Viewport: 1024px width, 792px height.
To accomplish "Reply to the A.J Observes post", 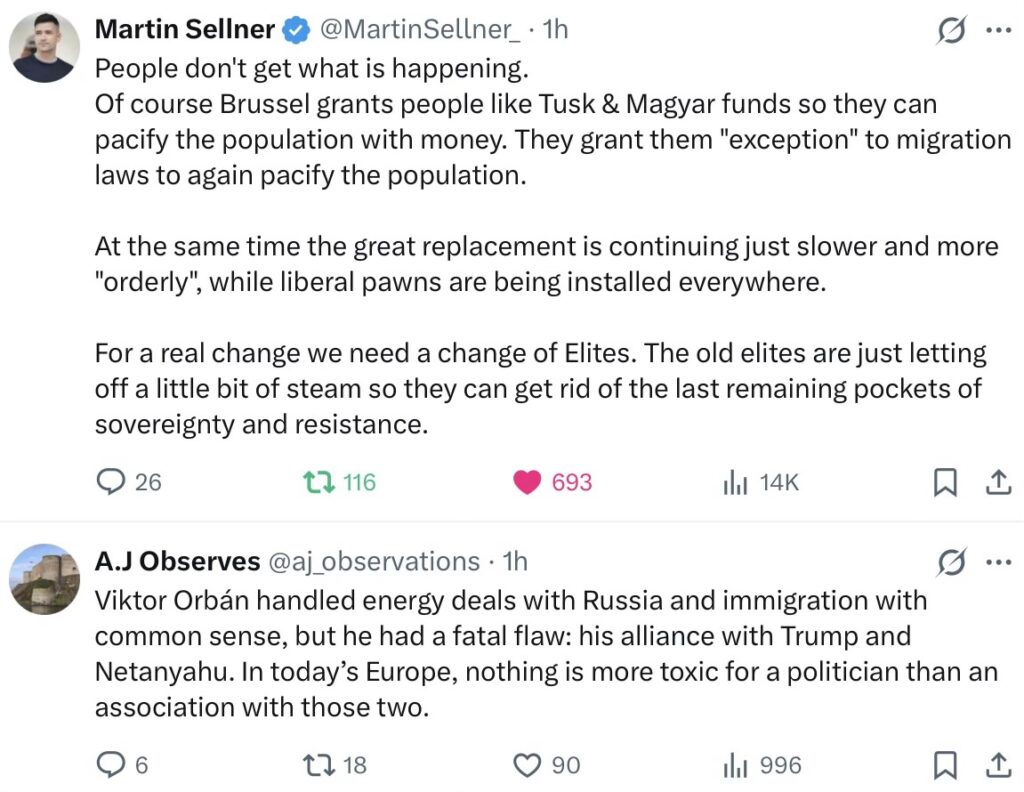I will (x=109, y=765).
